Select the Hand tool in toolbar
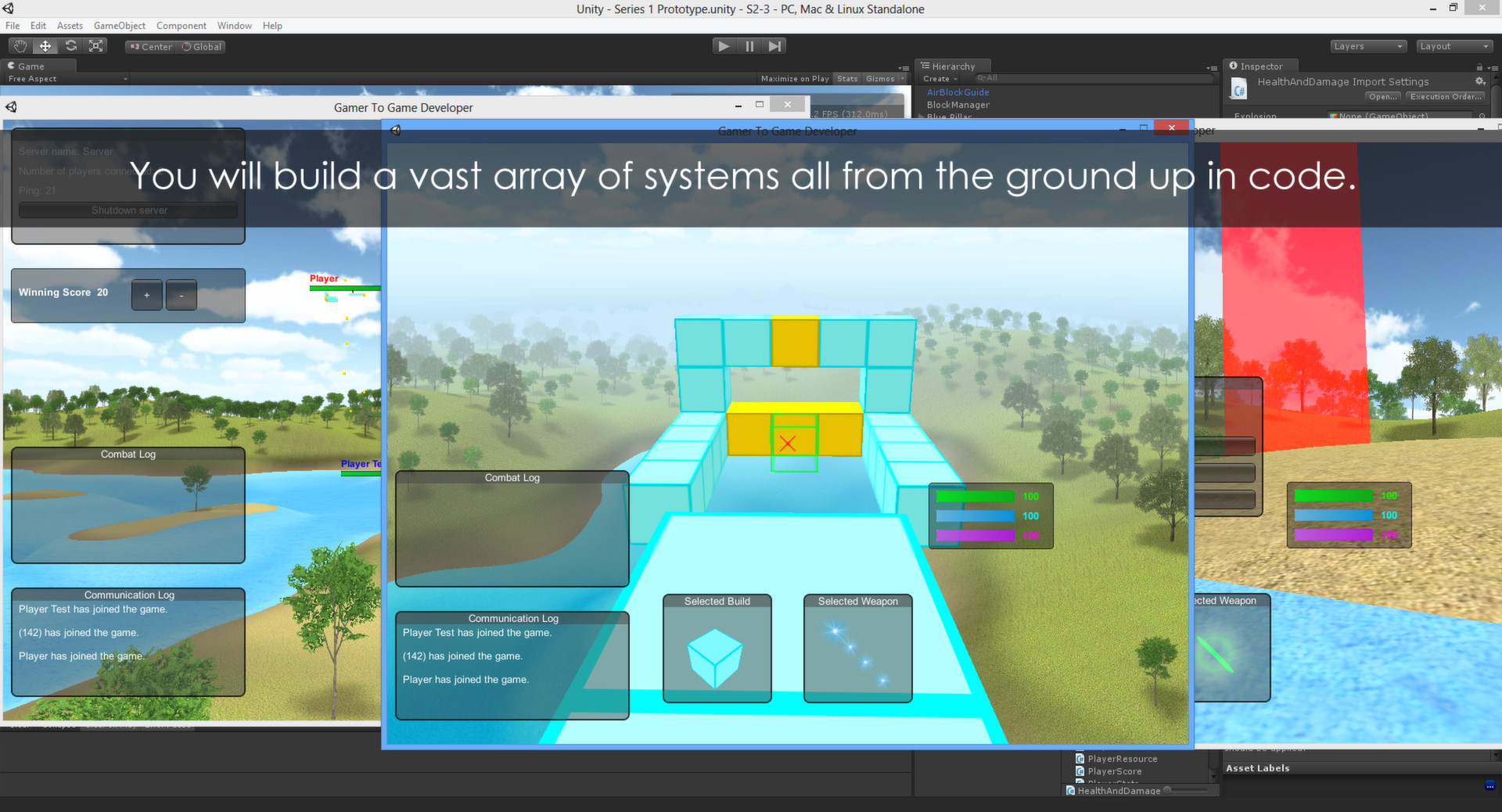This screenshot has height=812, width=1502. click(20, 46)
